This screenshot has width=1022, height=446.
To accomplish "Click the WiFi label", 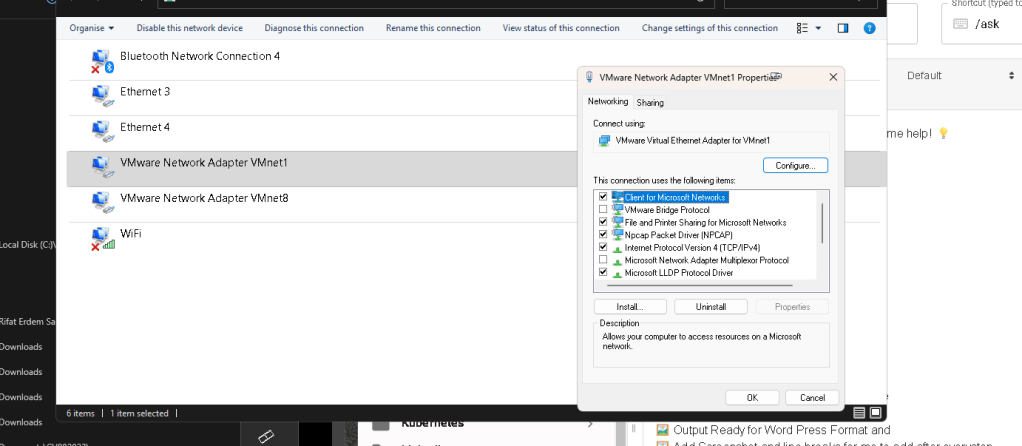I will [130, 233].
